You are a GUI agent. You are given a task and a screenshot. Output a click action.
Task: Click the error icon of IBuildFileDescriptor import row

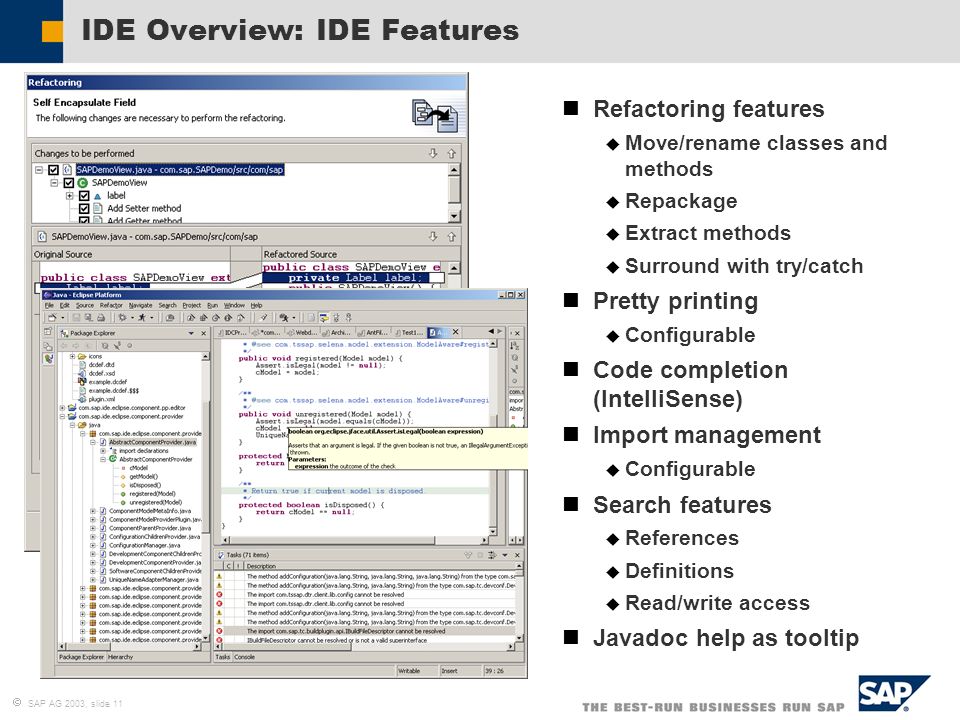coord(219,631)
